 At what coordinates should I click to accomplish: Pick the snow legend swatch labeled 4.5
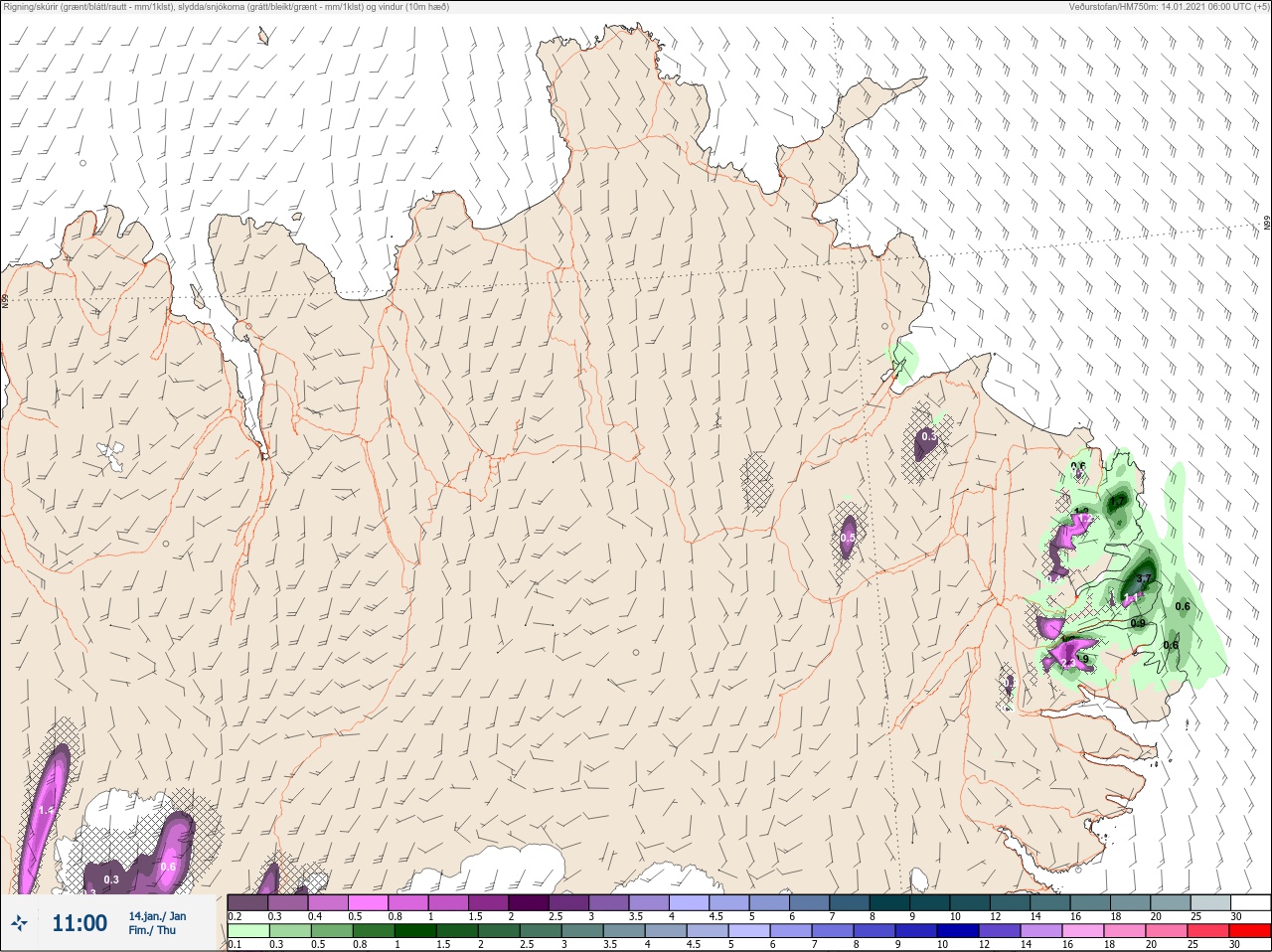[729, 902]
